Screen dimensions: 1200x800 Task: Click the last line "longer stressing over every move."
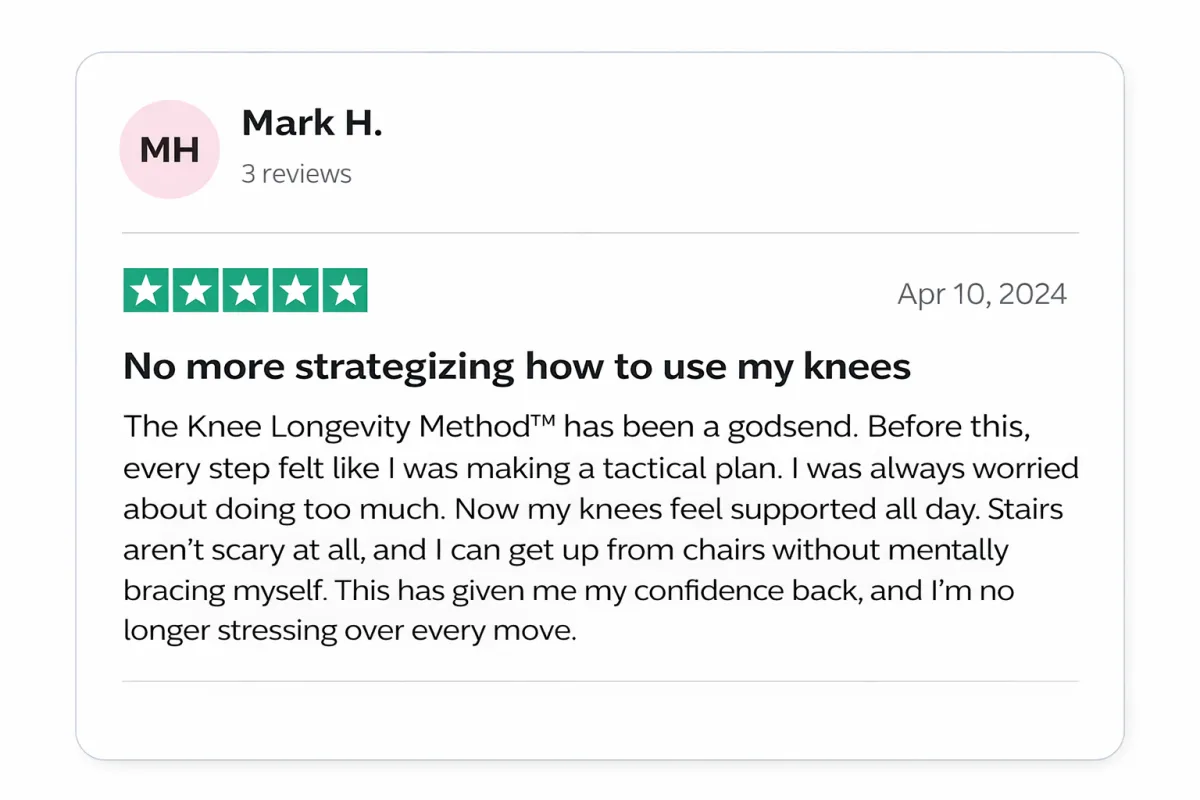click(x=349, y=631)
